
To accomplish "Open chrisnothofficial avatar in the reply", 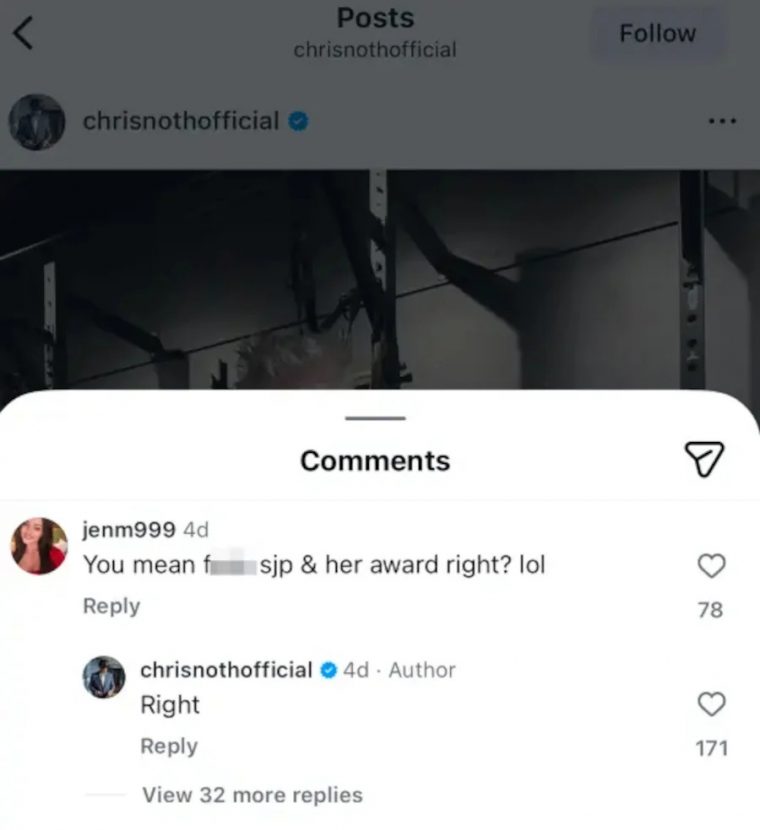I will click(x=104, y=677).
